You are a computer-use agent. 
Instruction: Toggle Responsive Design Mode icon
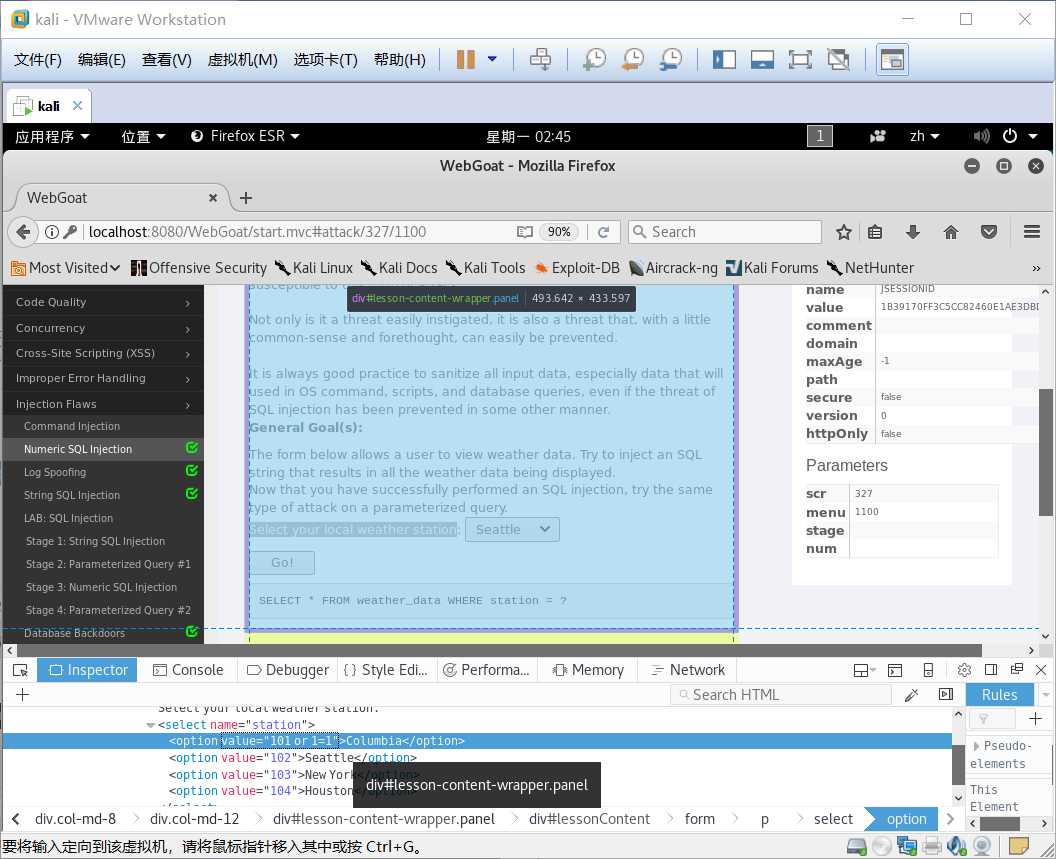point(928,670)
